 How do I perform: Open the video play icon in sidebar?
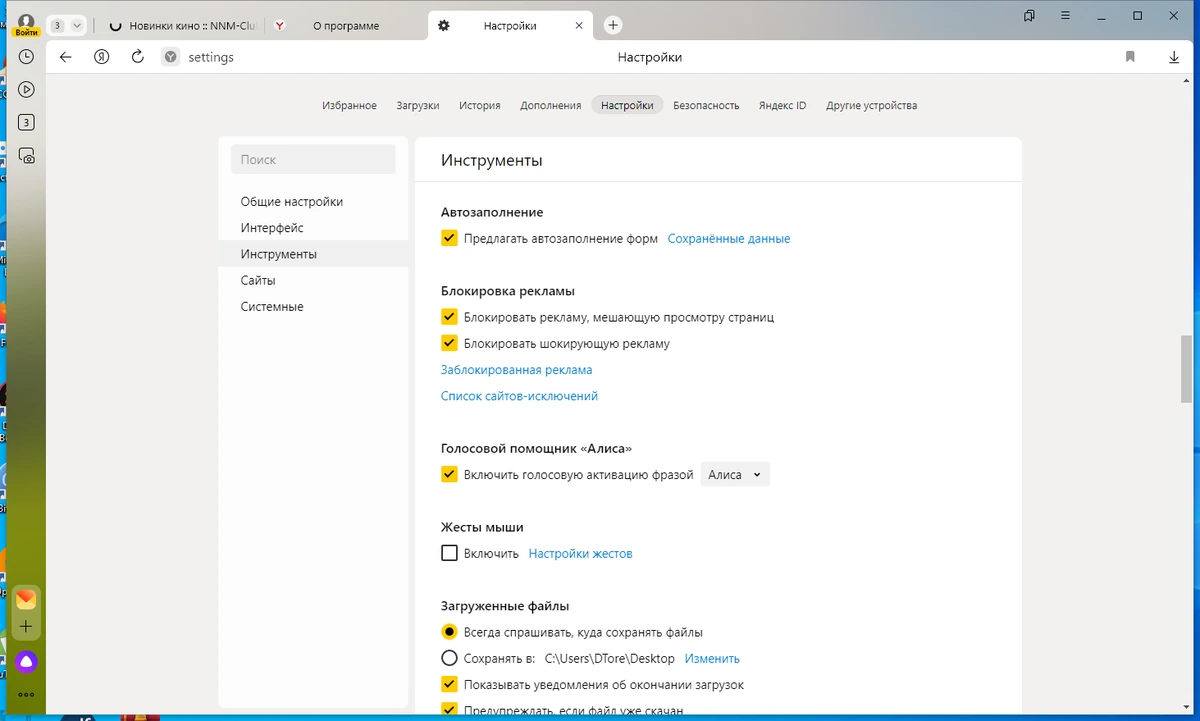pos(26,90)
